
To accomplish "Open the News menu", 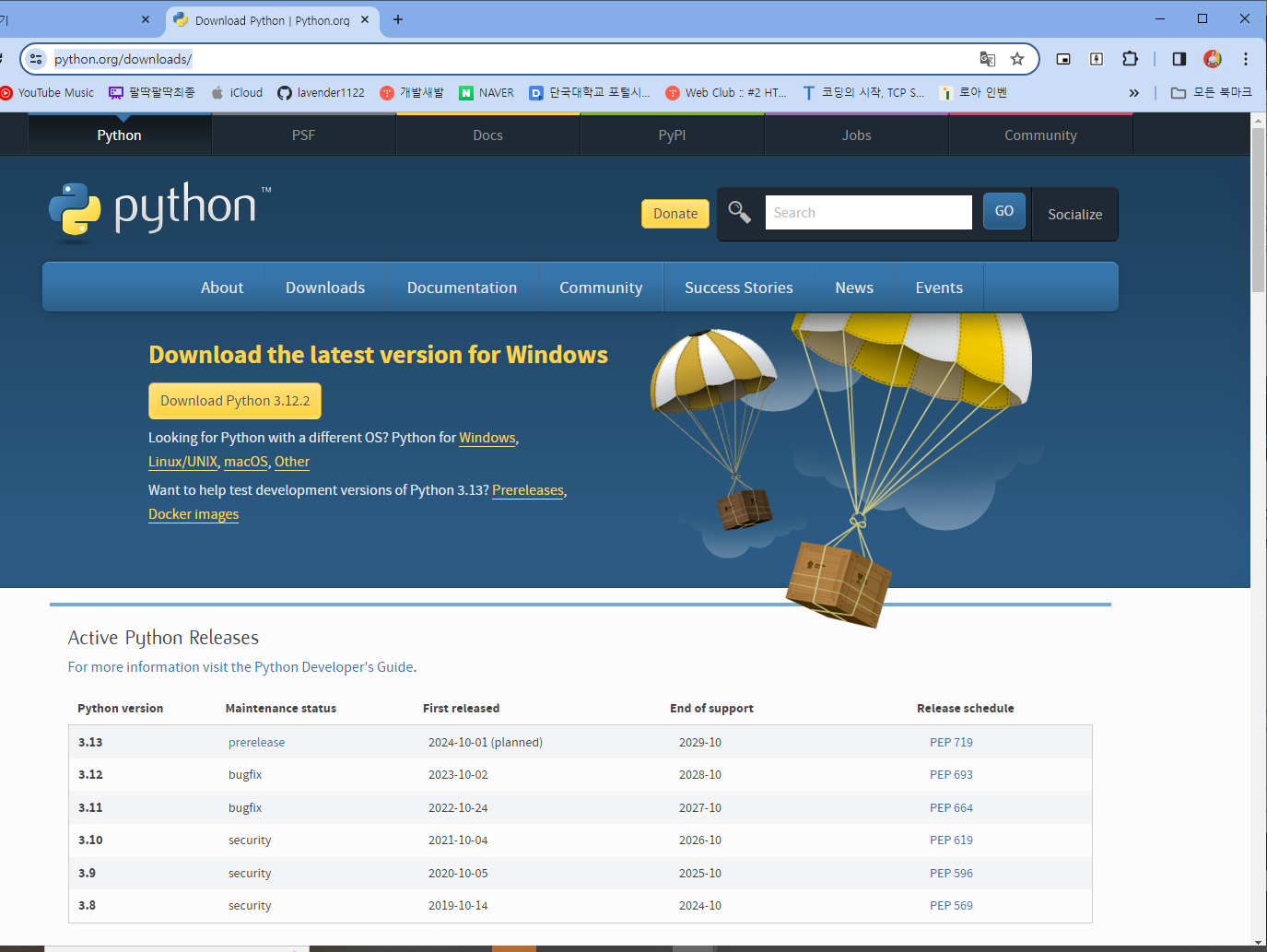I will (x=854, y=288).
